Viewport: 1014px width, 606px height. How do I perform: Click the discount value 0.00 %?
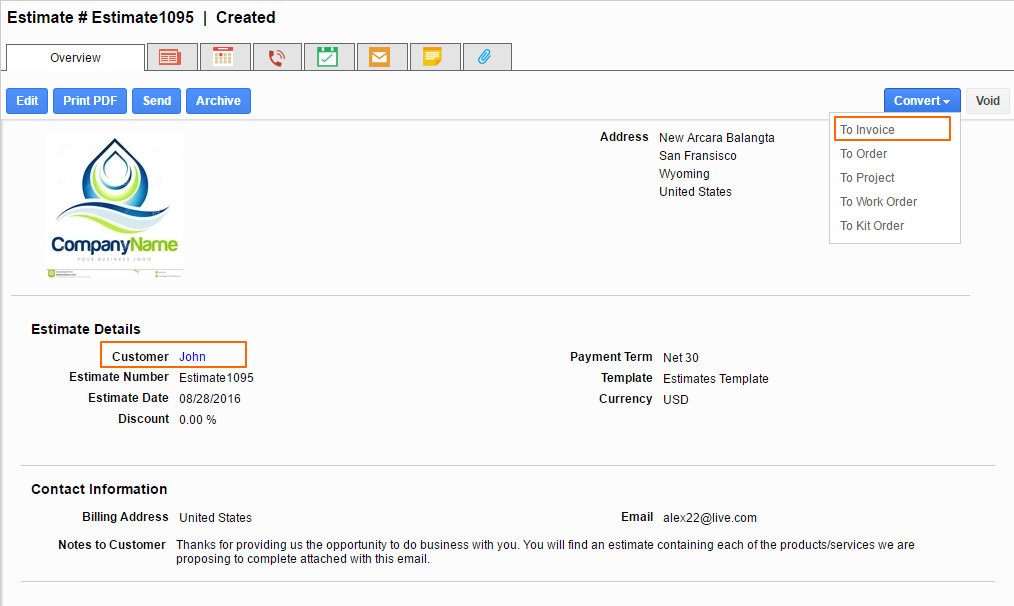coord(198,420)
